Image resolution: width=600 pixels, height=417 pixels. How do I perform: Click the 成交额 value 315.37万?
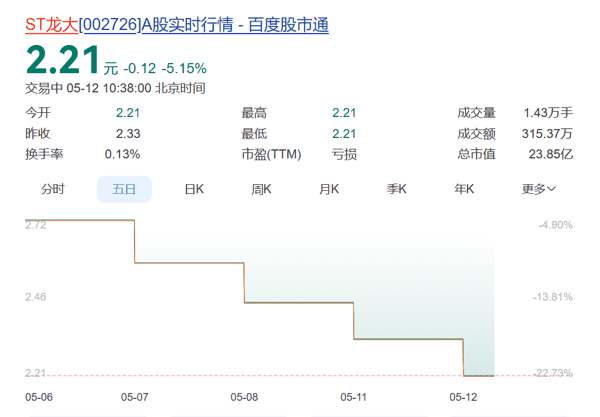(x=547, y=134)
